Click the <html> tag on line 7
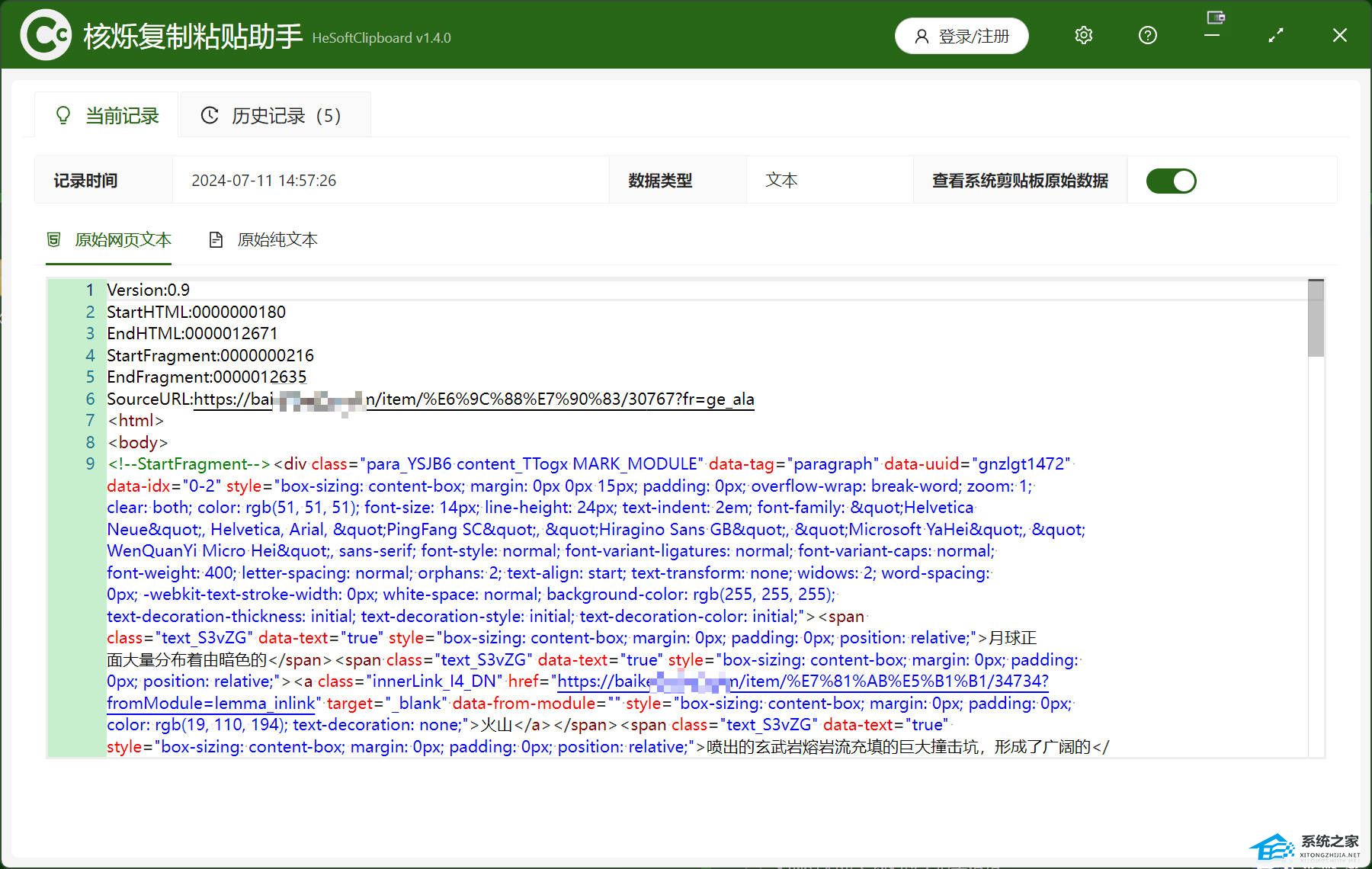The height and width of the screenshot is (869, 1372). click(136, 421)
